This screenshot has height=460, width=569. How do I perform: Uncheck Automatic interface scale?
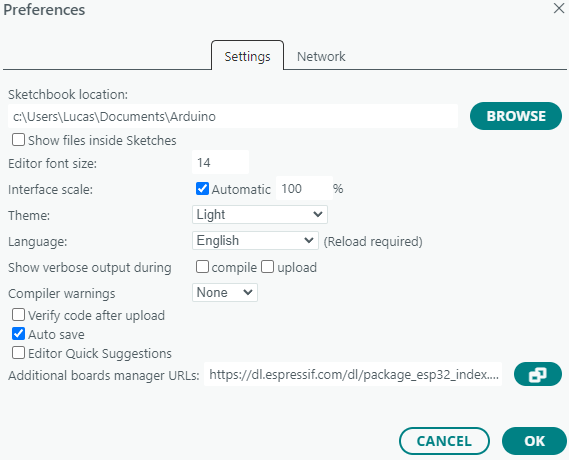202,189
